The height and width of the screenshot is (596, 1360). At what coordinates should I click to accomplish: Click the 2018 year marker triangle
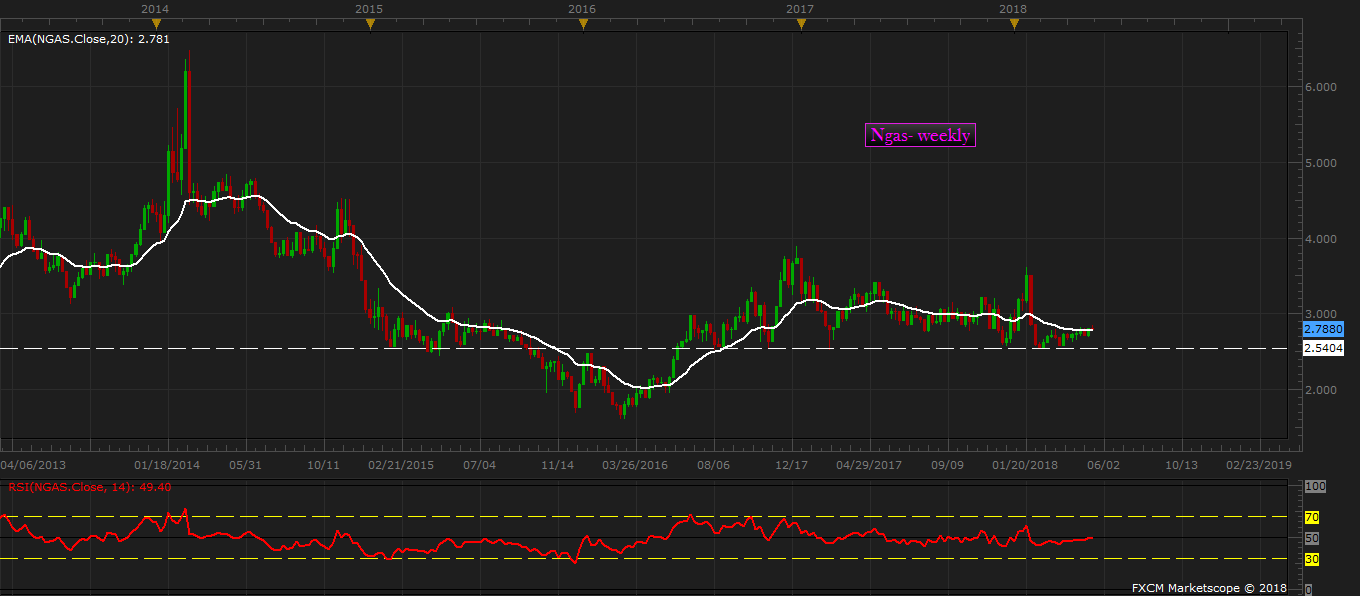pyautogui.click(x=1014, y=24)
